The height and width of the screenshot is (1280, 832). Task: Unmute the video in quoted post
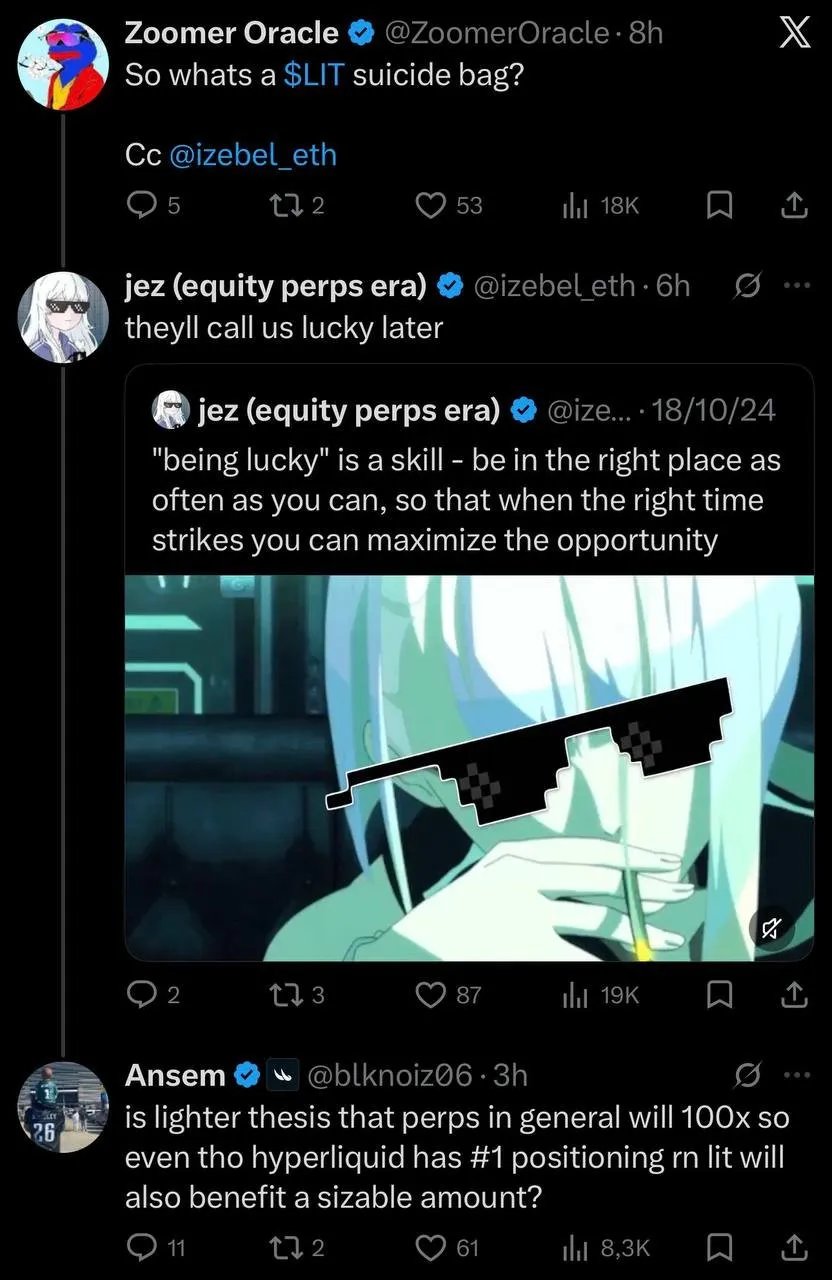(771, 930)
